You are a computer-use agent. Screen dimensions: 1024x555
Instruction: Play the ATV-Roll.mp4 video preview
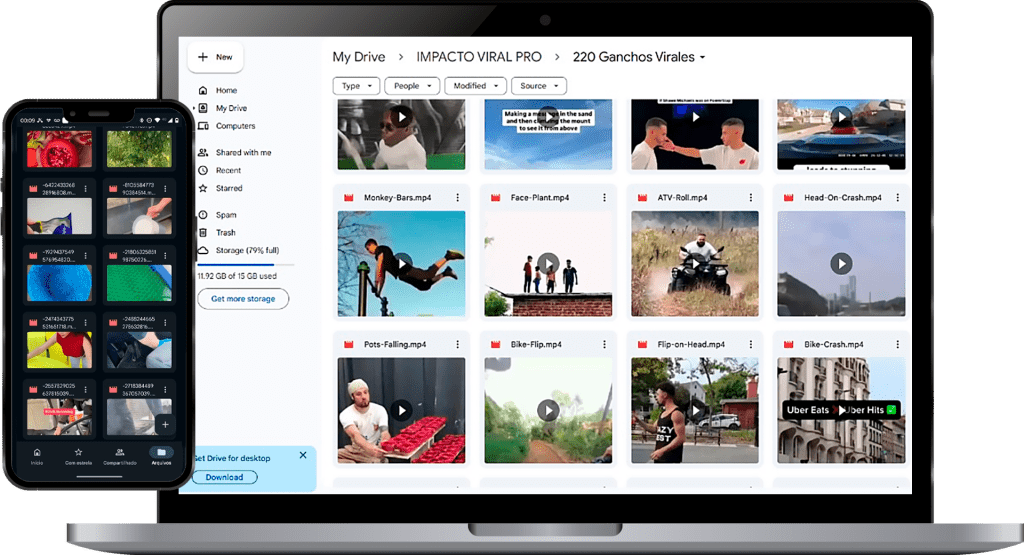point(695,263)
